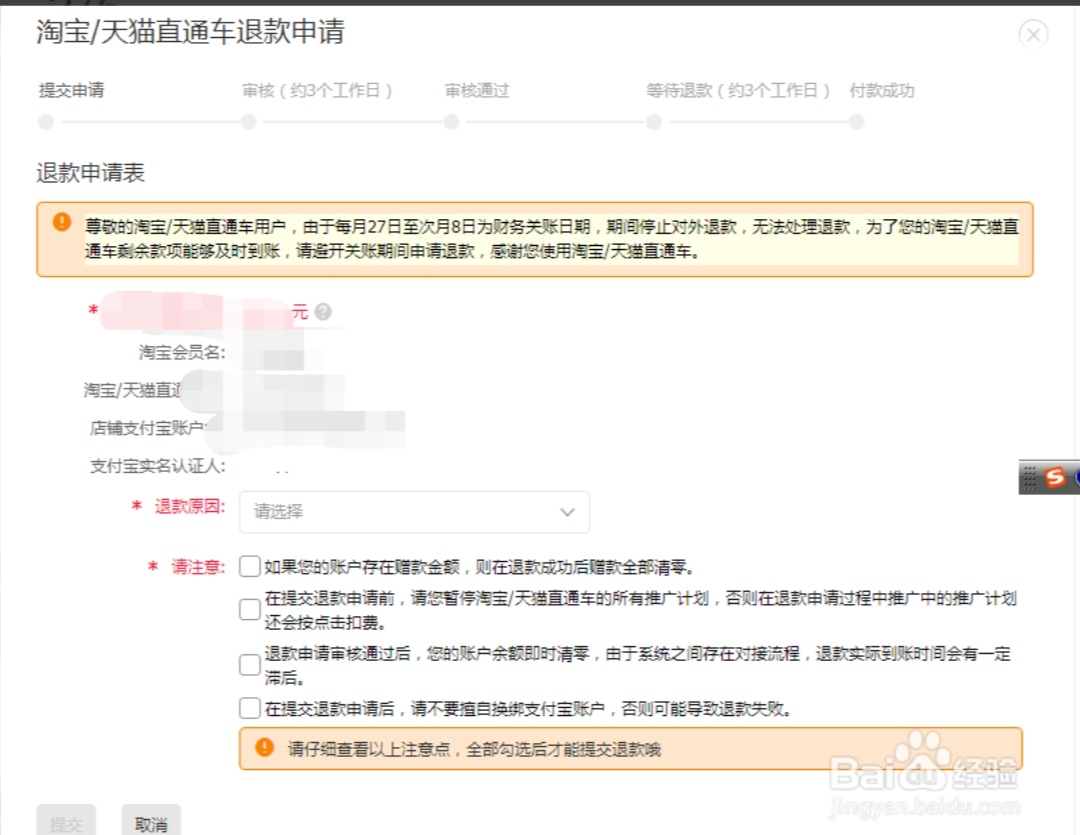Viewport: 1080px width, 835px height.
Task: Click the blue circle icon beside the Sogou icon
Action: pyautogui.click(x=1077, y=477)
